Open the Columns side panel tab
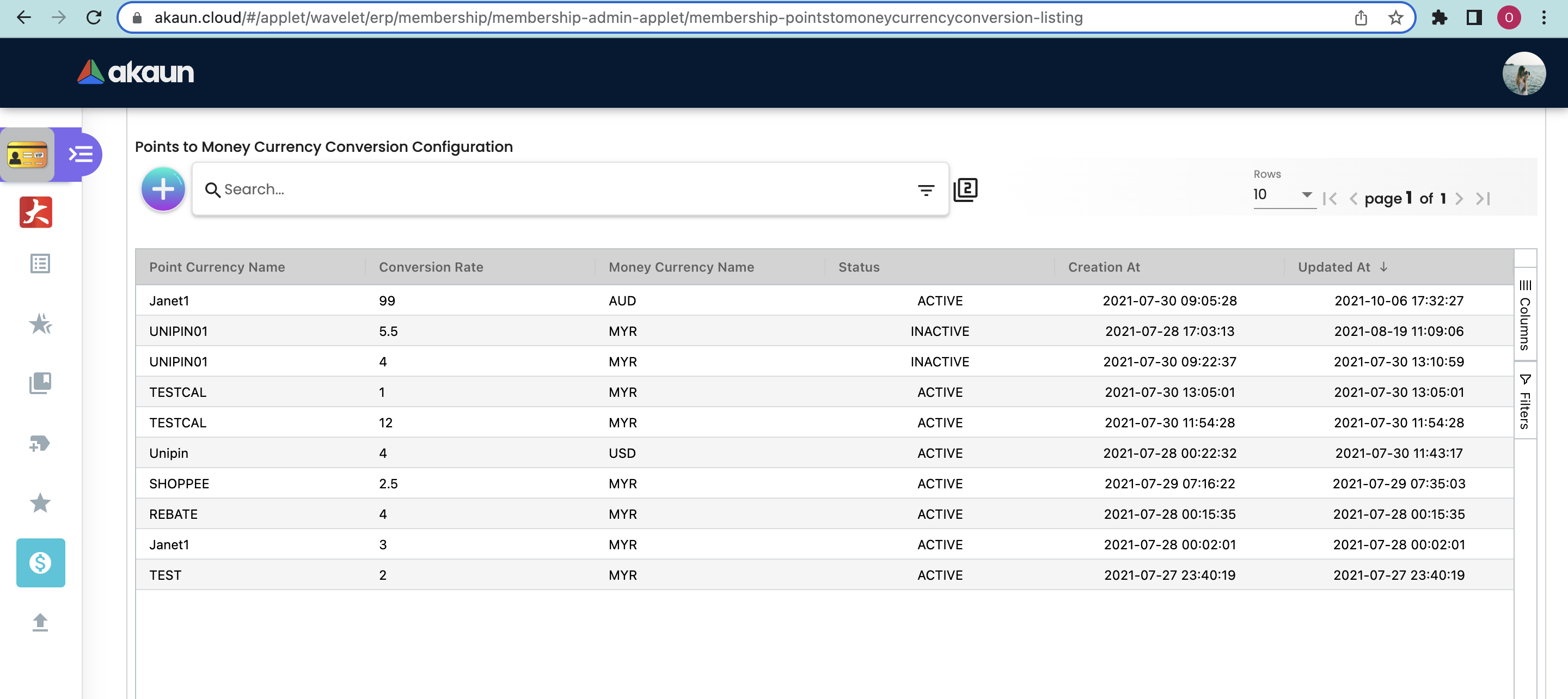1568x699 pixels. [x=1525, y=315]
